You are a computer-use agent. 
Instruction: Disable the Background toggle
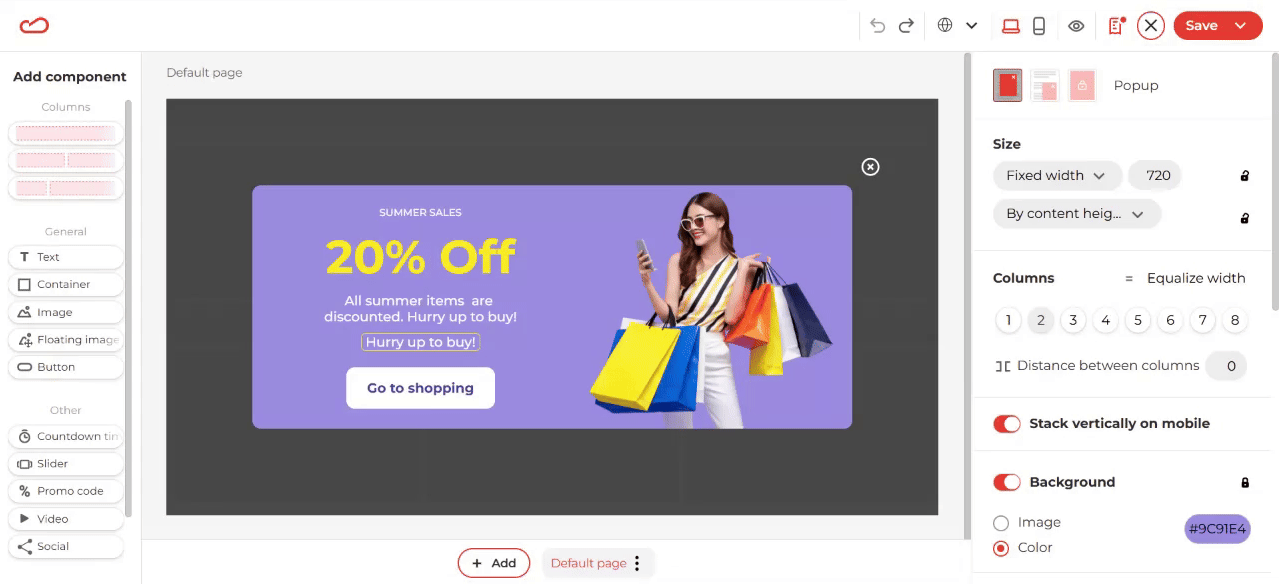(1007, 482)
